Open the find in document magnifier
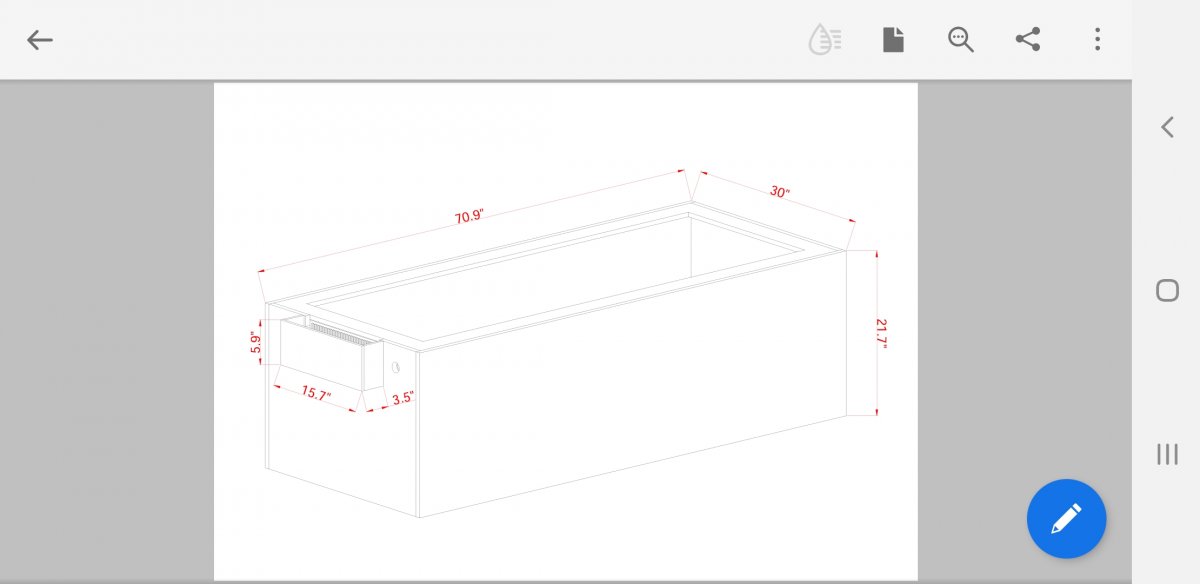 tap(961, 40)
